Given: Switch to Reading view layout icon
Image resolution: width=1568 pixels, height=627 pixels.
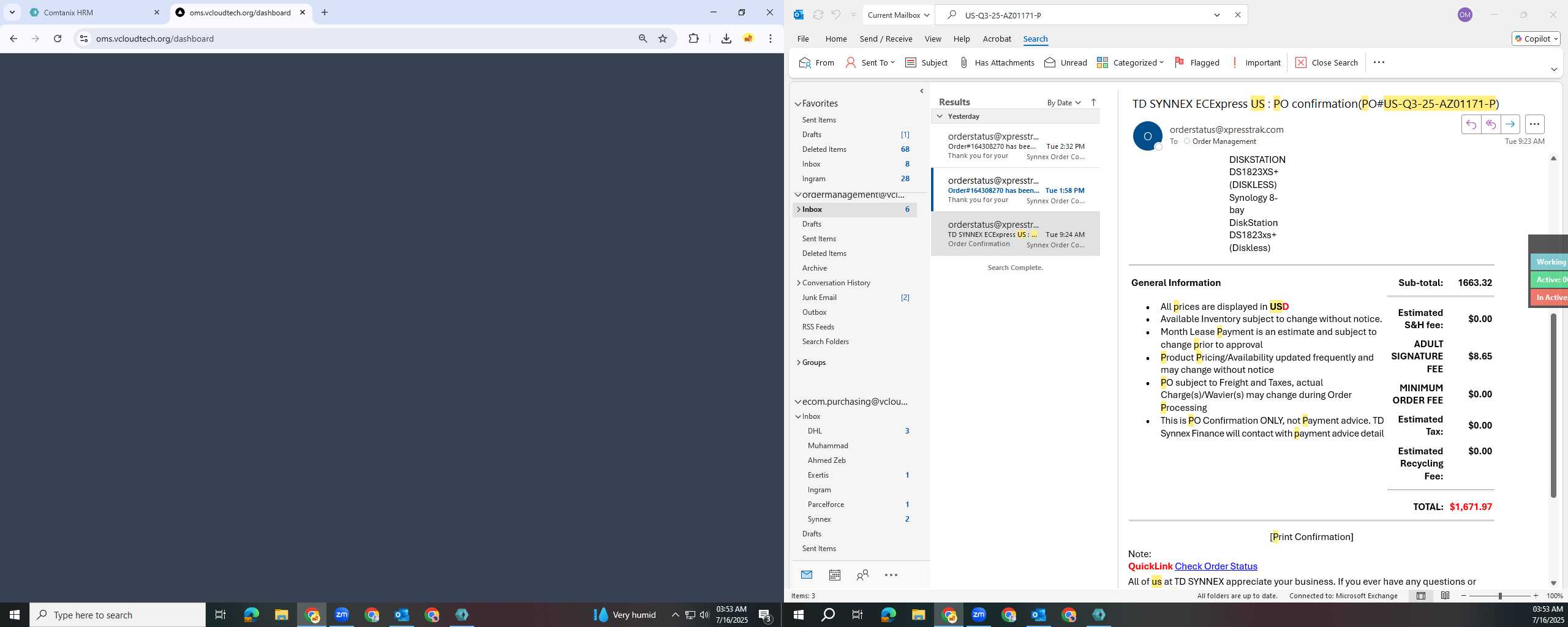Looking at the screenshot, I should point(1445,596).
